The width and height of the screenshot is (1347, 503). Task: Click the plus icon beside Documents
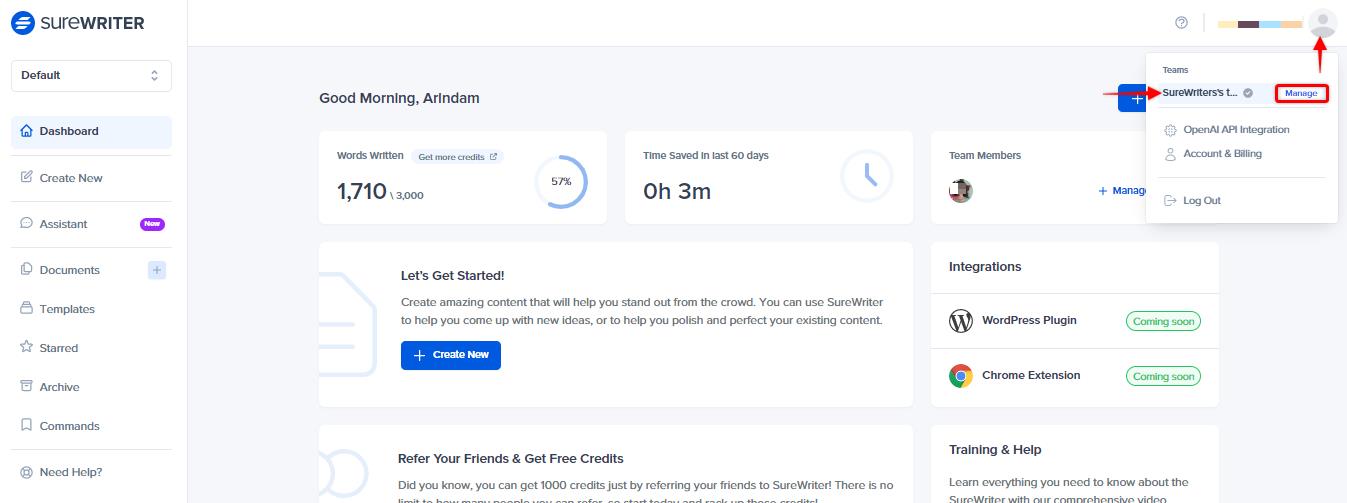(x=157, y=270)
